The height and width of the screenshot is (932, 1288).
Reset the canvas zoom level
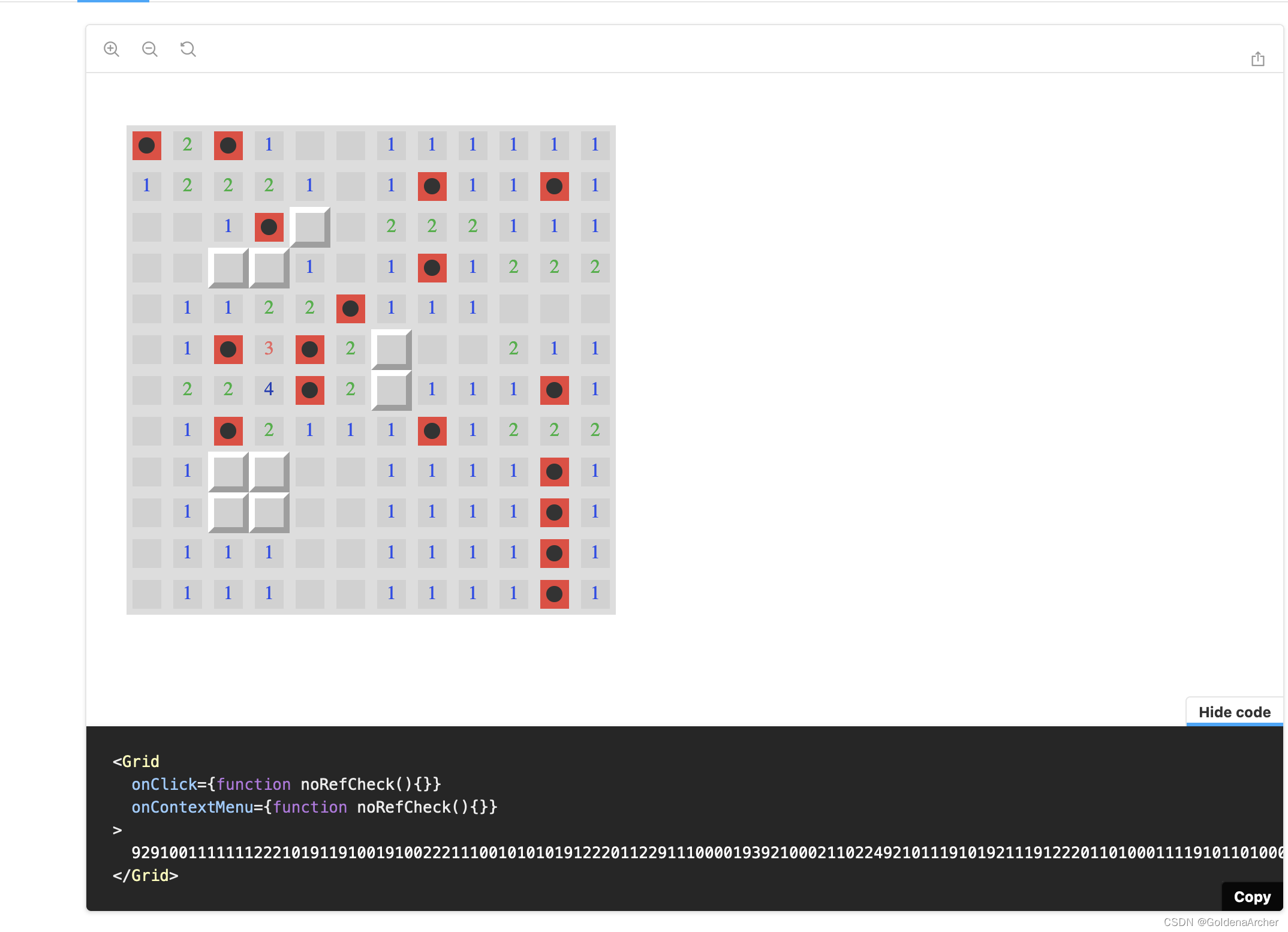point(188,49)
